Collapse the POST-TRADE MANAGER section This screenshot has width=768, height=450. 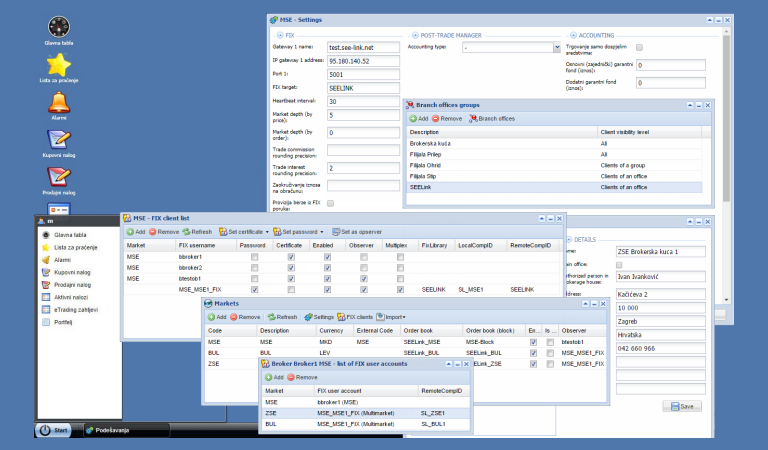415,35
